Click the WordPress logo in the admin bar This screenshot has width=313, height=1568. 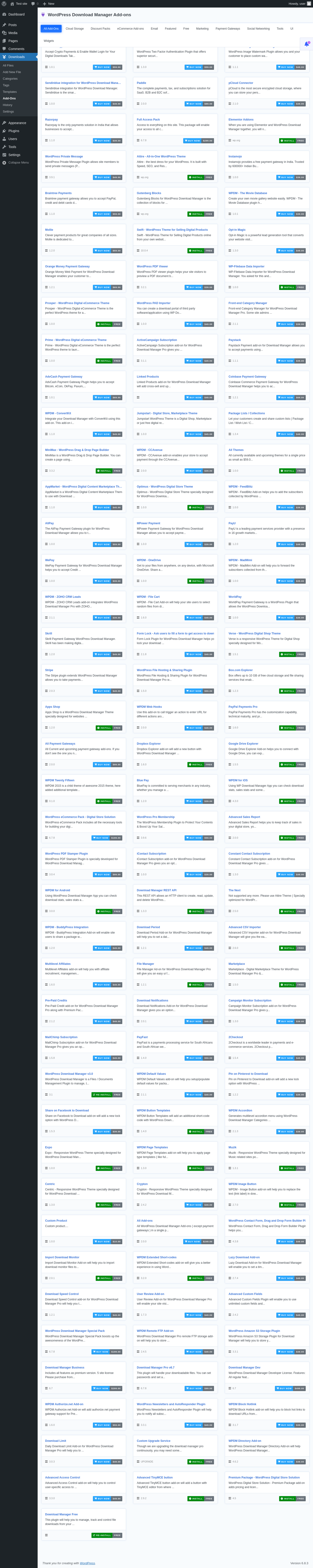point(4,4)
